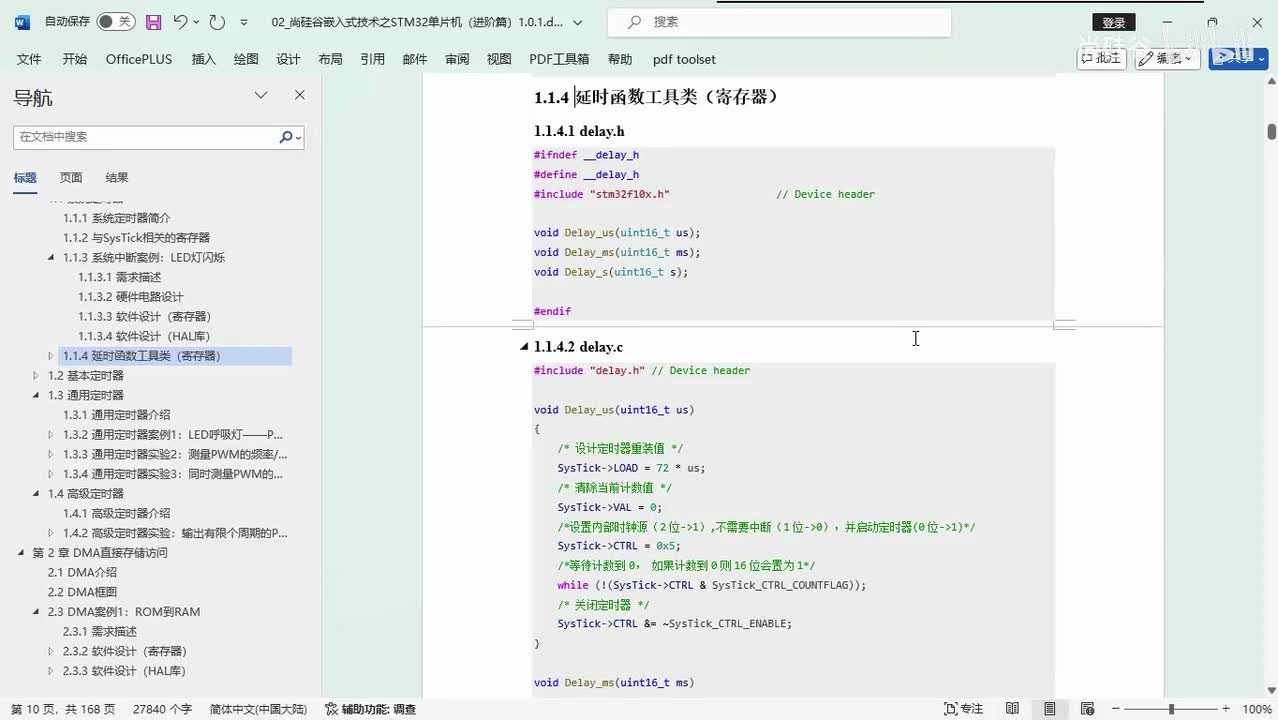Viewport: 1278px width, 720px height.
Task: Open the 文件 menu
Action: (29, 59)
